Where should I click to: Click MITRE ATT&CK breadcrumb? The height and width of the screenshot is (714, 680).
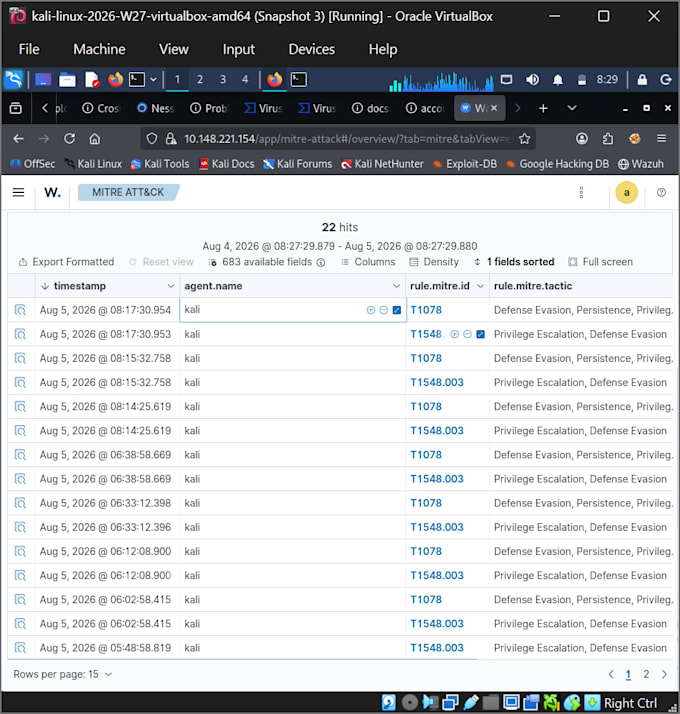pyautogui.click(x=128, y=193)
